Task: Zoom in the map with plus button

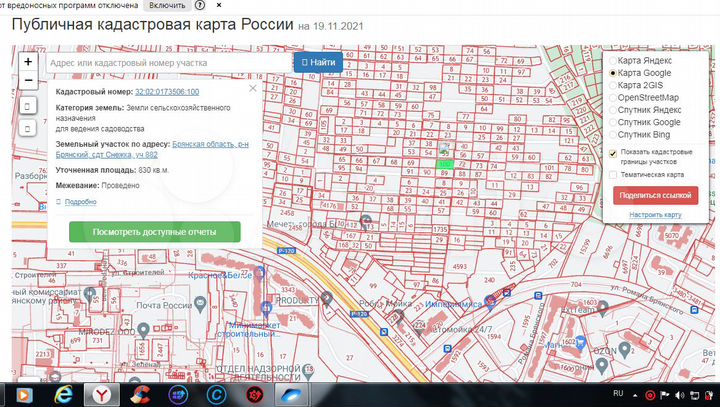Action: tap(28, 62)
